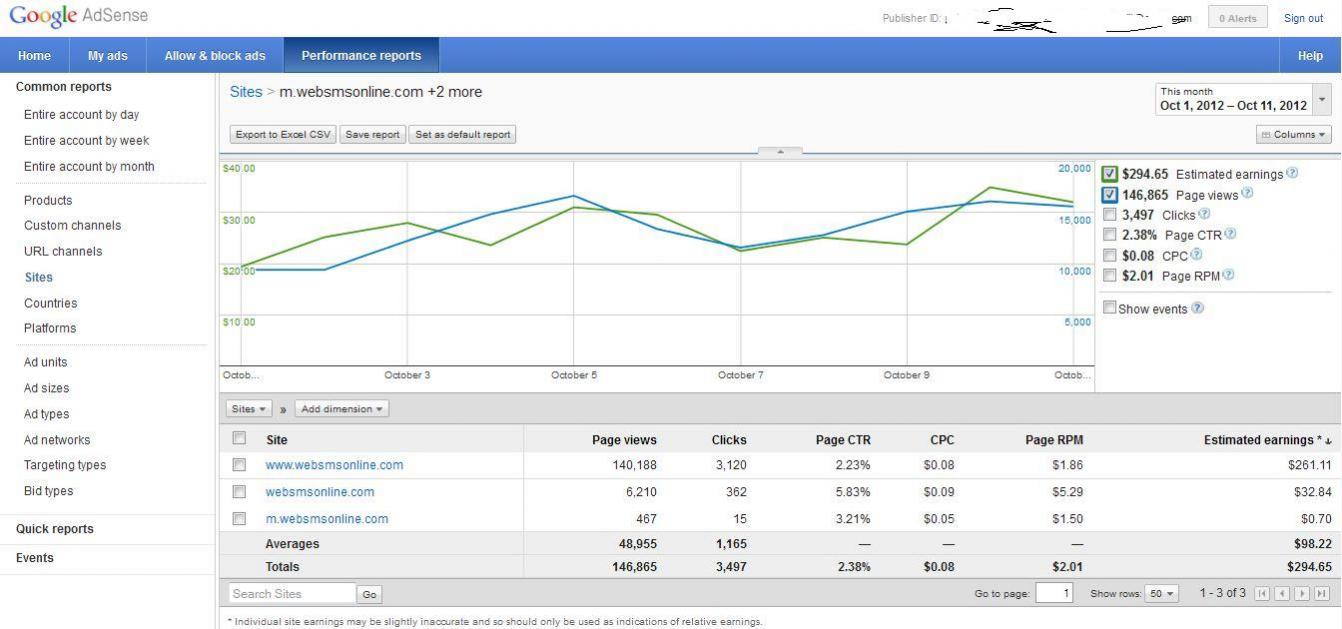Image resolution: width=1342 pixels, height=629 pixels.
Task: Go to the Home tab
Action: [35, 56]
